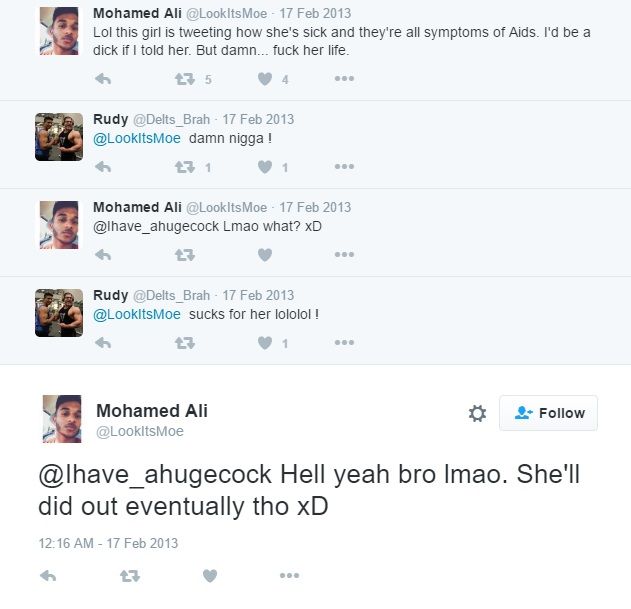This screenshot has width=631, height=609.
Task: Reply to 'sucks for her lololol' tweet
Action: coord(103,343)
